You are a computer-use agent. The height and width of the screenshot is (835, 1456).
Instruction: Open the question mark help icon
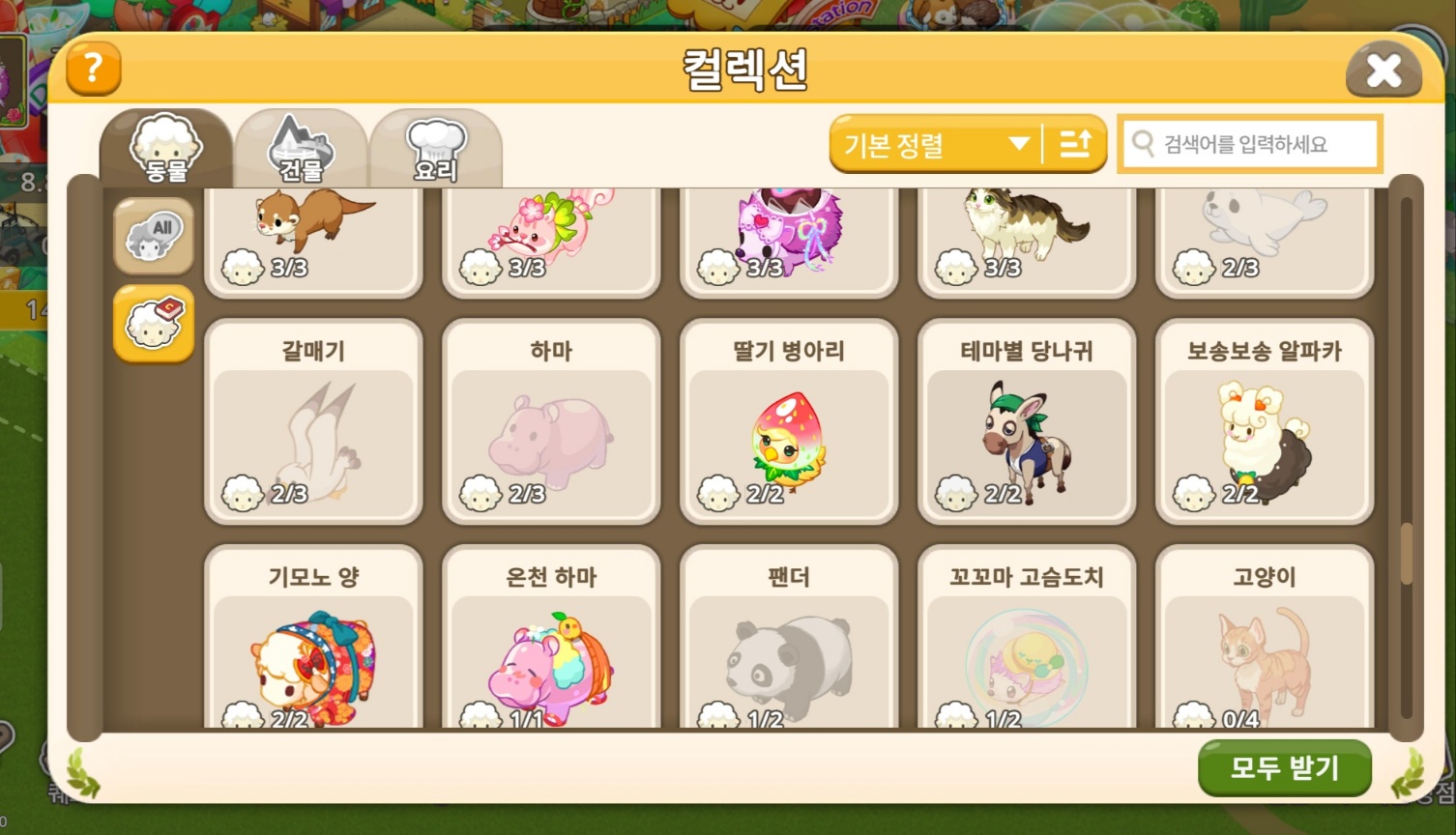coord(93,69)
